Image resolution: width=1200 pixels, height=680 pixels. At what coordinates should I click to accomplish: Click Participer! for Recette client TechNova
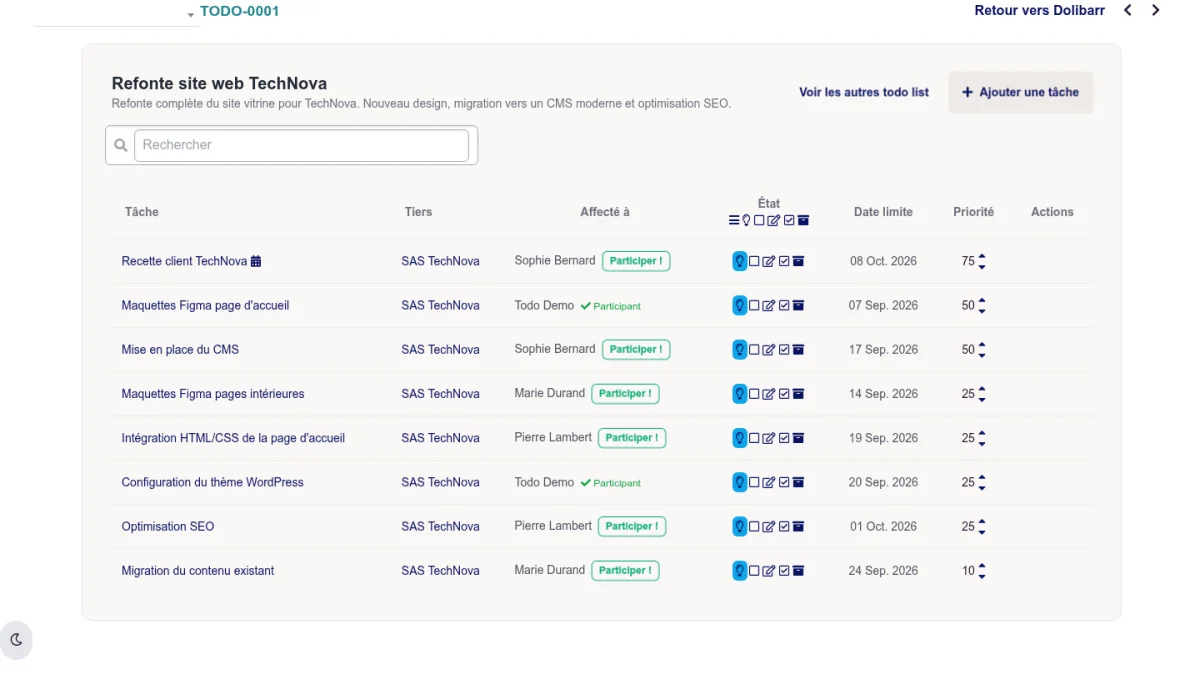636,261
